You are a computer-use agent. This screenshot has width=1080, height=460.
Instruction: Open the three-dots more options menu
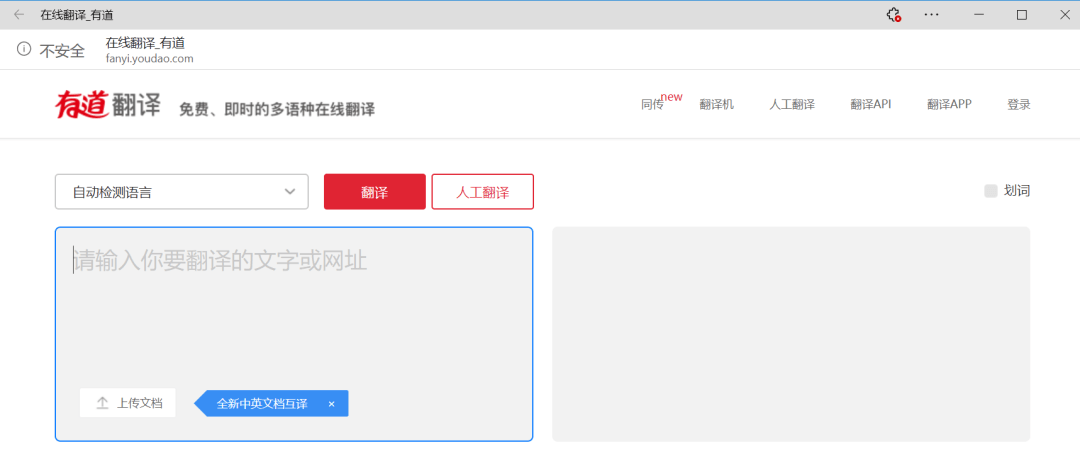pos(932,14)
